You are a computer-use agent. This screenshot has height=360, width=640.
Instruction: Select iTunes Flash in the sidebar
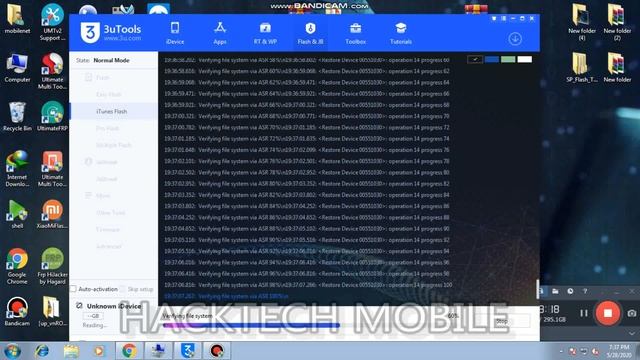click(114, 111)
